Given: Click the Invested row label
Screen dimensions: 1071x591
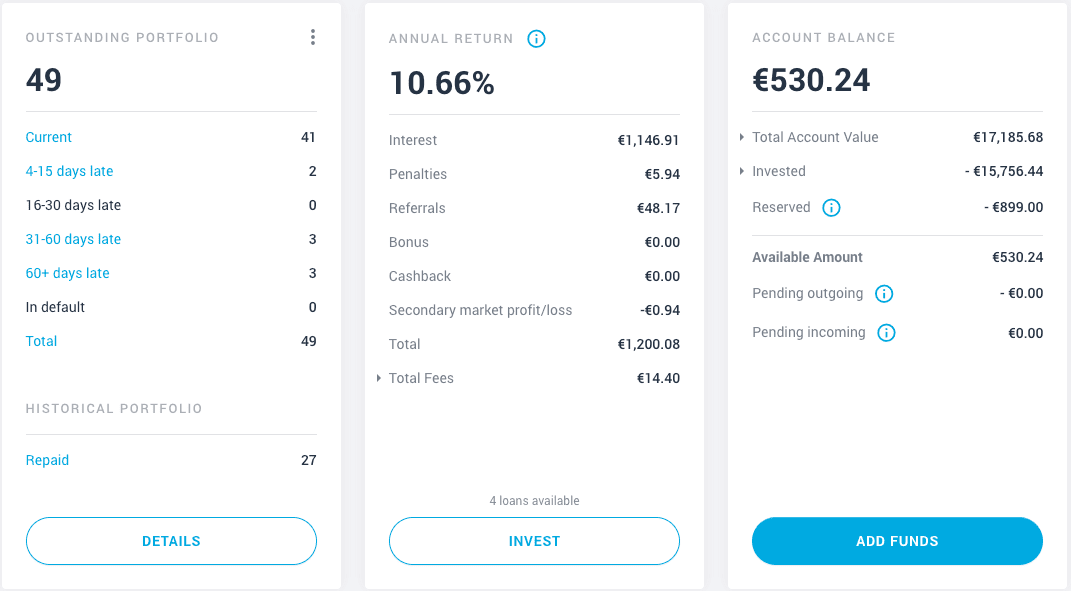Looking at the screenshot, I should pyautogui.click(x=779, y=171).
